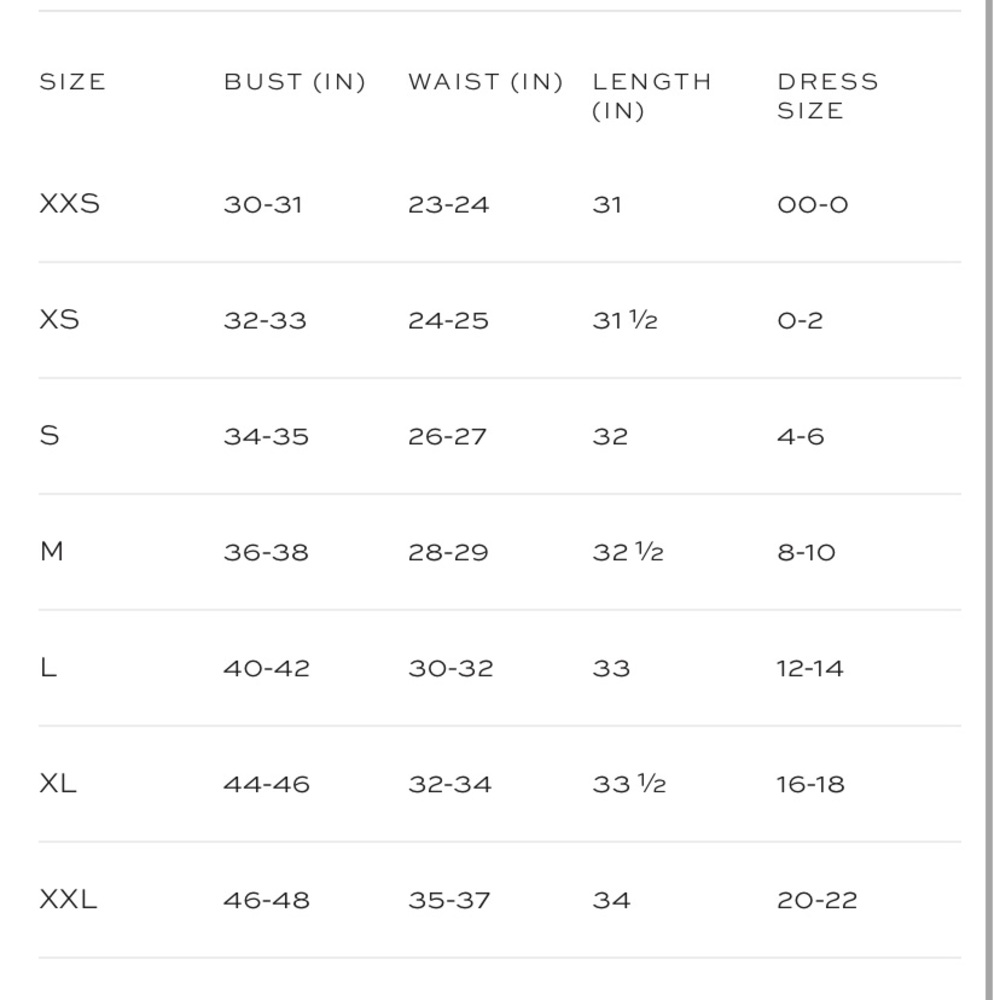
Task: Click the 00-0 dress size cell
Action: tap(812, 205)
